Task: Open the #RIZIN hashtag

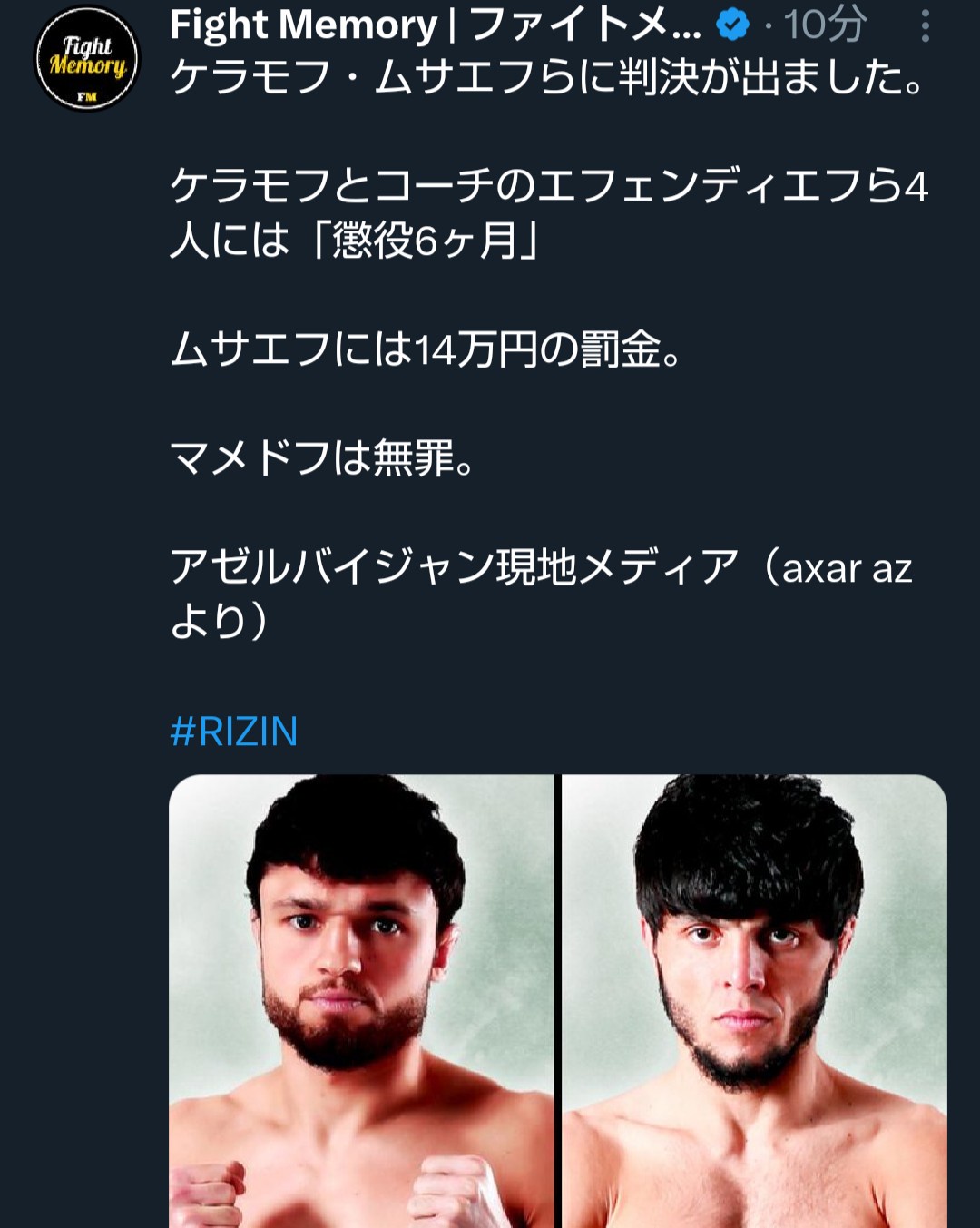Action: coord(234,731)
